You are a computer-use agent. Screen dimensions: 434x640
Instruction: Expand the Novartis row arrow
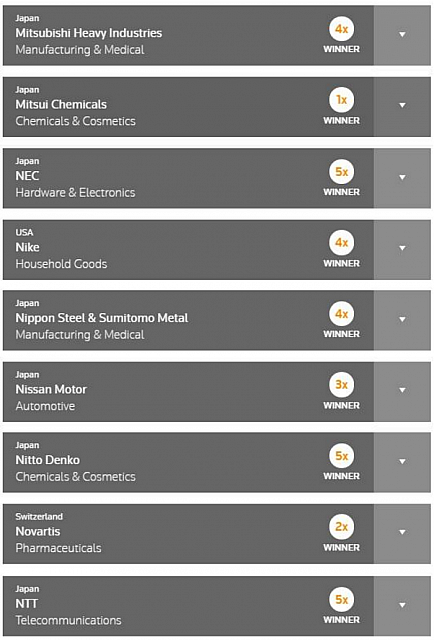click(402, 533)
